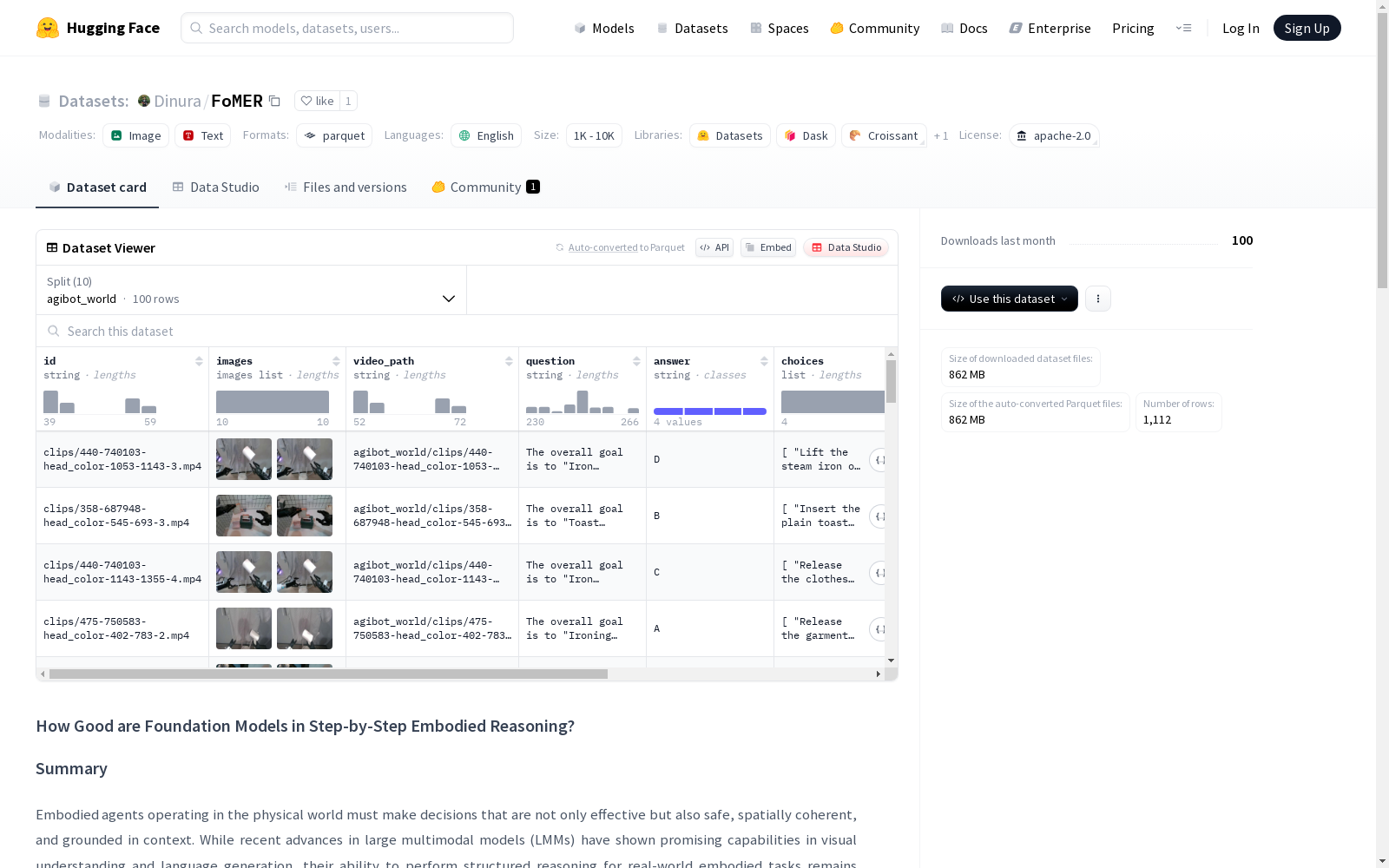The height and width of the screenshot is (868, 1389).
Task: Open the additional navigation menu icon
Action: (1183, 28)
